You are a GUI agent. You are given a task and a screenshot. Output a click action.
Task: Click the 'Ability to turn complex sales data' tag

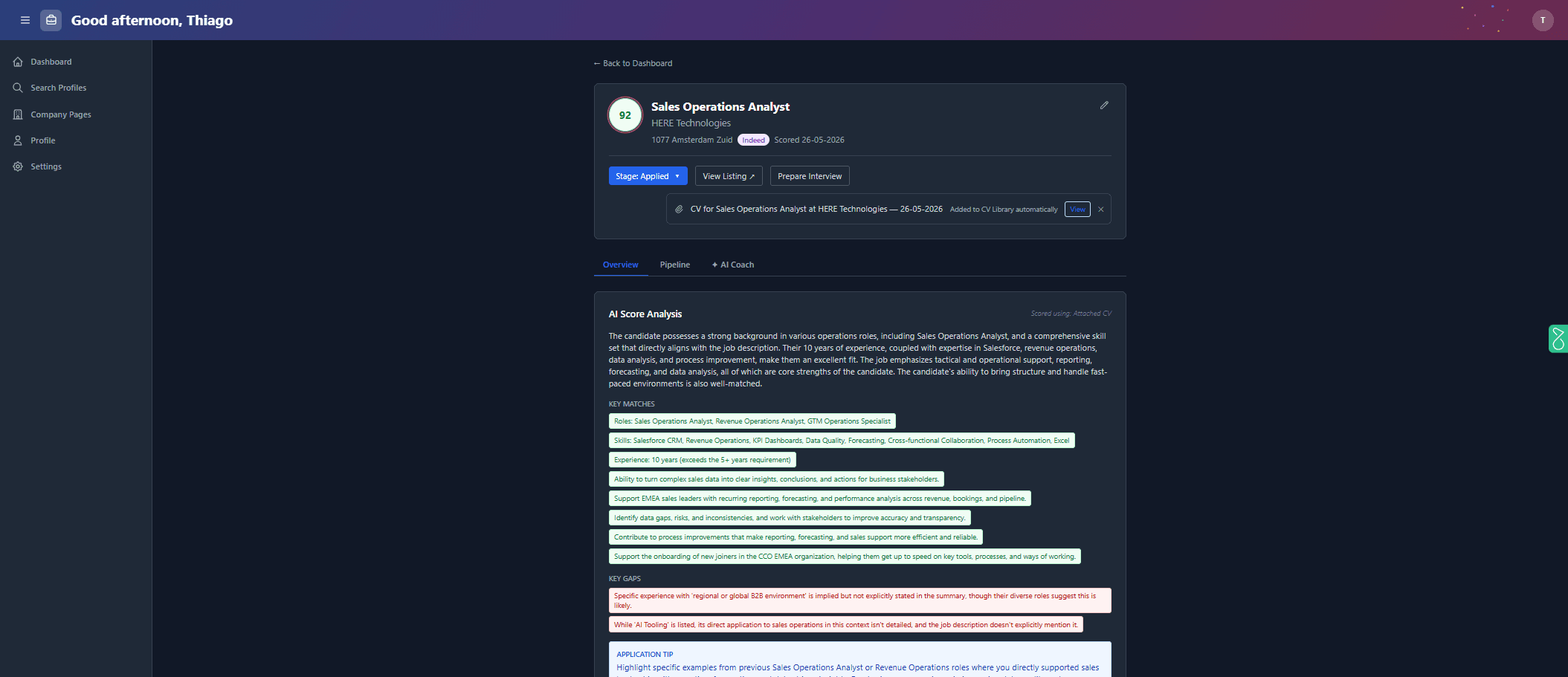point(776,479)
